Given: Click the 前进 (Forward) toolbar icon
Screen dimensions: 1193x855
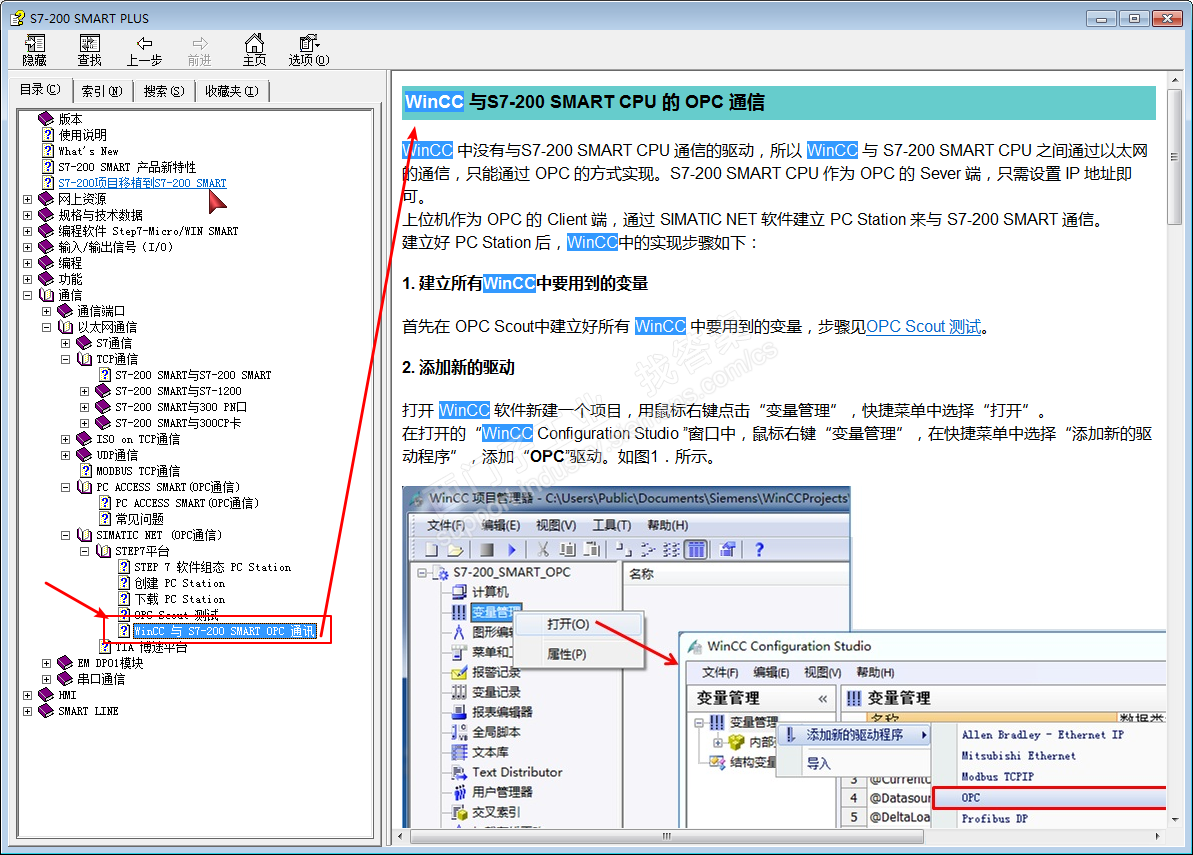Looking at the screenshot, I should (x=199, y=43).
